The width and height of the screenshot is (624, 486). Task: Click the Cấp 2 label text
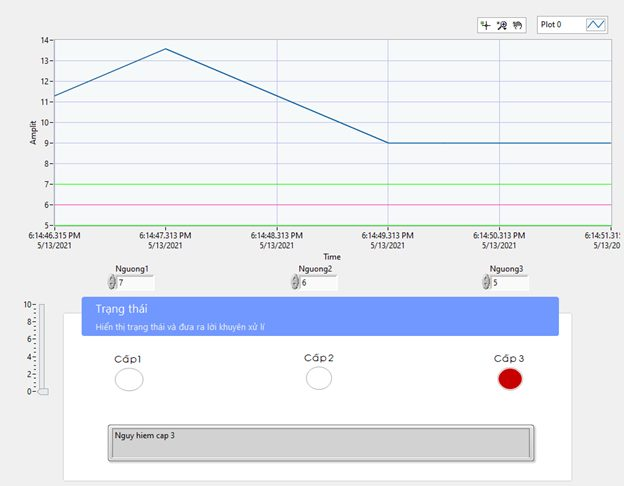coord(319,358)
